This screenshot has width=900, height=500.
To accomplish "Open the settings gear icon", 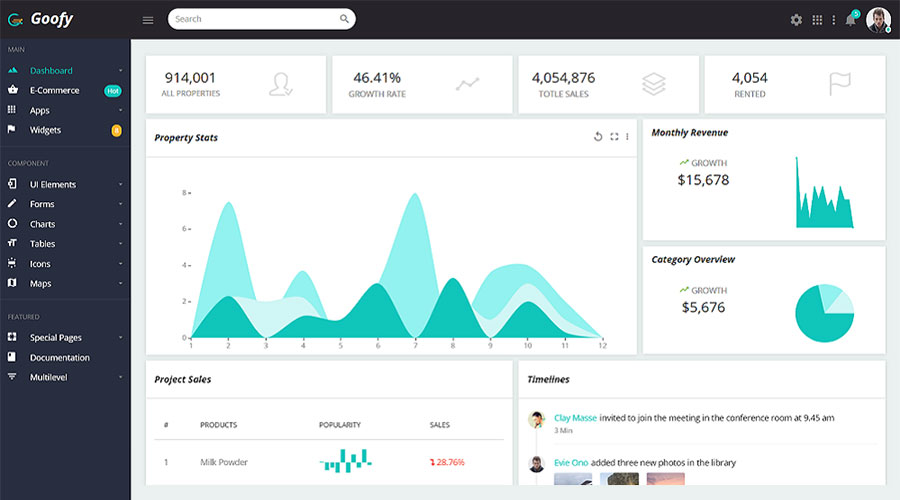I will 796,19.
